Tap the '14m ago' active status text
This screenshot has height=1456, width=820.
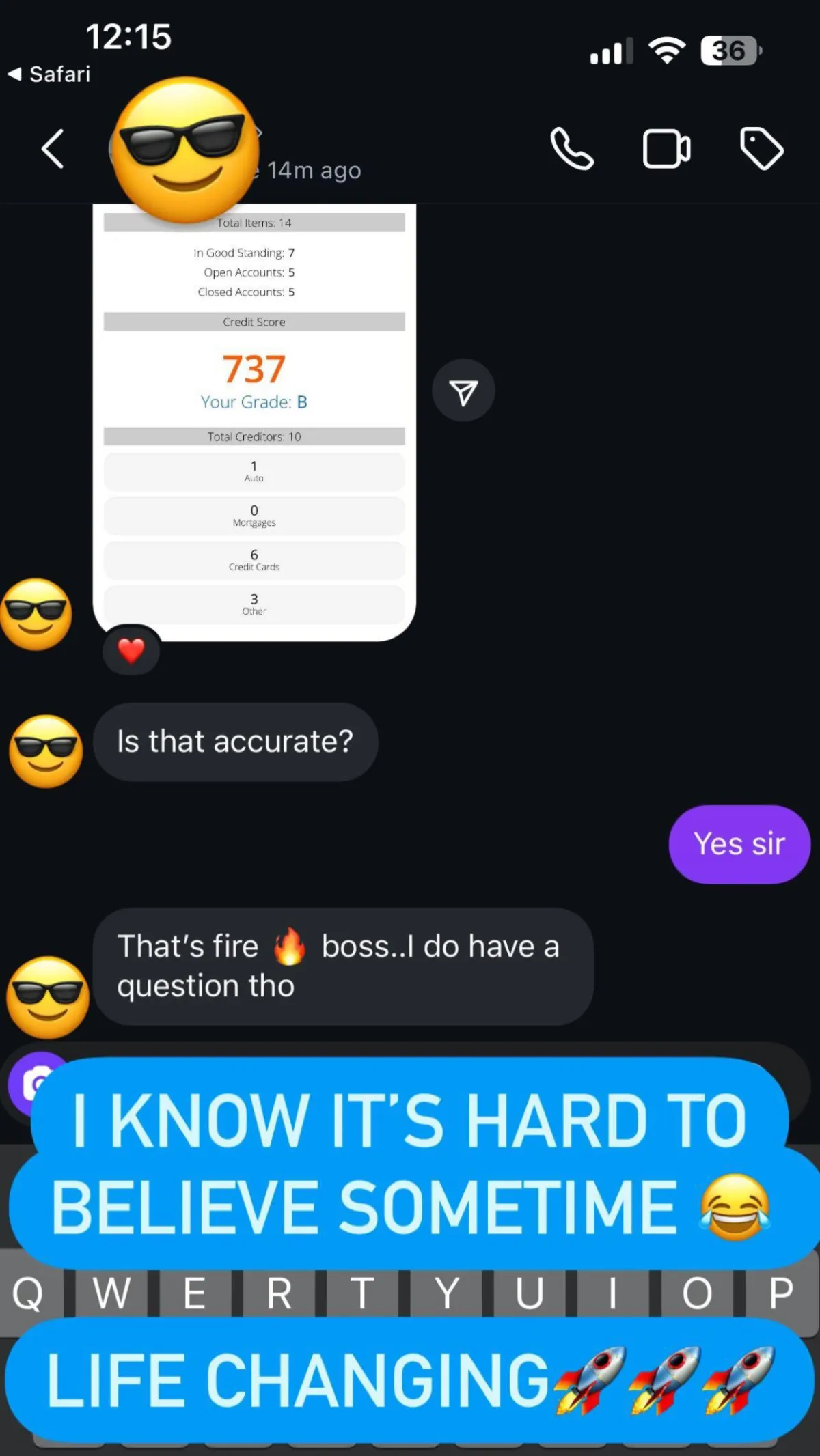[314, 171]
